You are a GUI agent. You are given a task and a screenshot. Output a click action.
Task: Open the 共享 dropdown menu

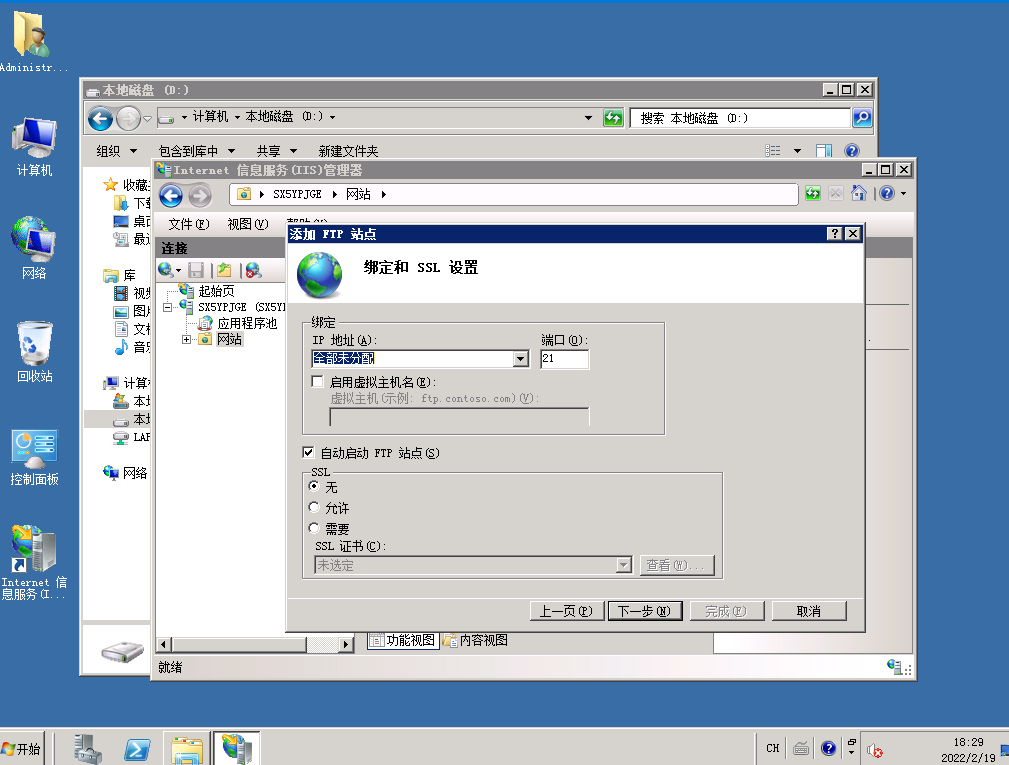pos(277,151)
